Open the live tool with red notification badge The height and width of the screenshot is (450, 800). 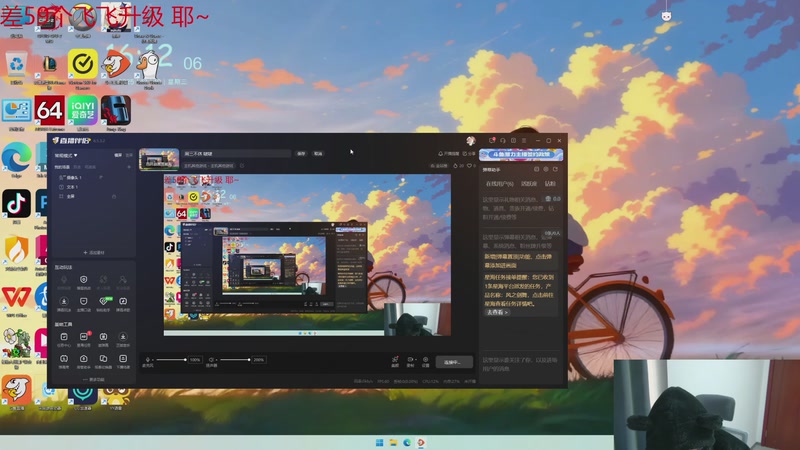click(84, 337)
